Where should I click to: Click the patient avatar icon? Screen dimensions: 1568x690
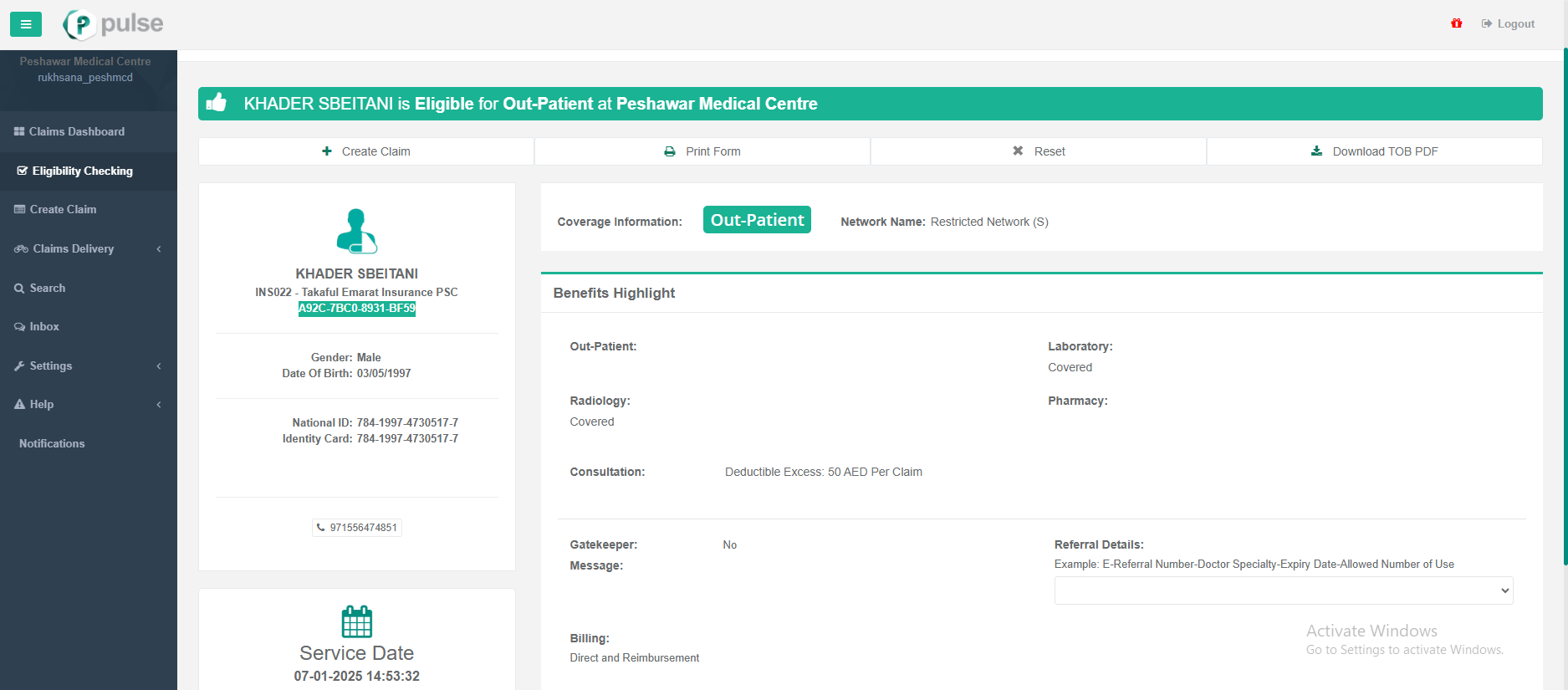356,231
